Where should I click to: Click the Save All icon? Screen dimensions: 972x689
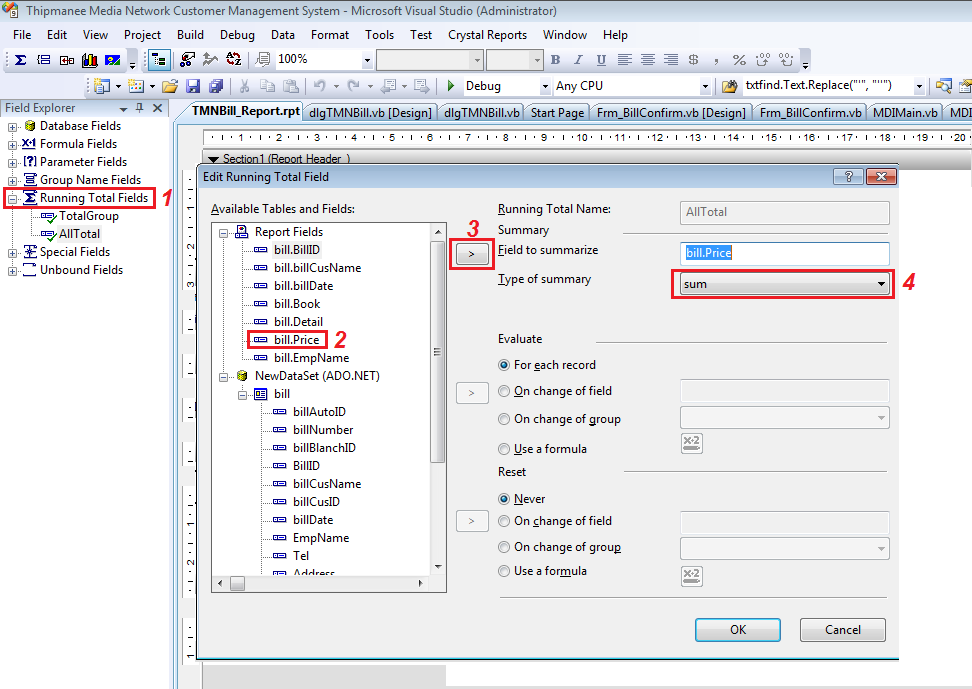pyautogui.click(x=216, y=86)
